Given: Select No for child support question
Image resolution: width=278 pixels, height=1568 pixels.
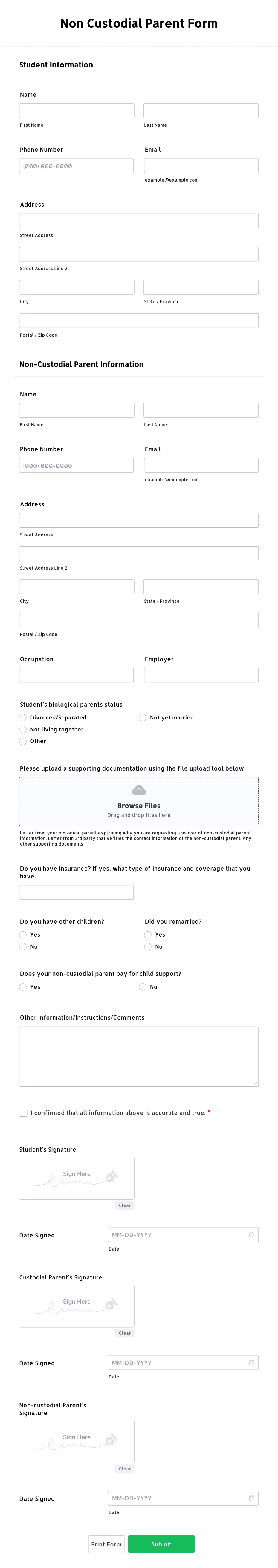Looking at the screenshot, I should (x=142, y=987).
